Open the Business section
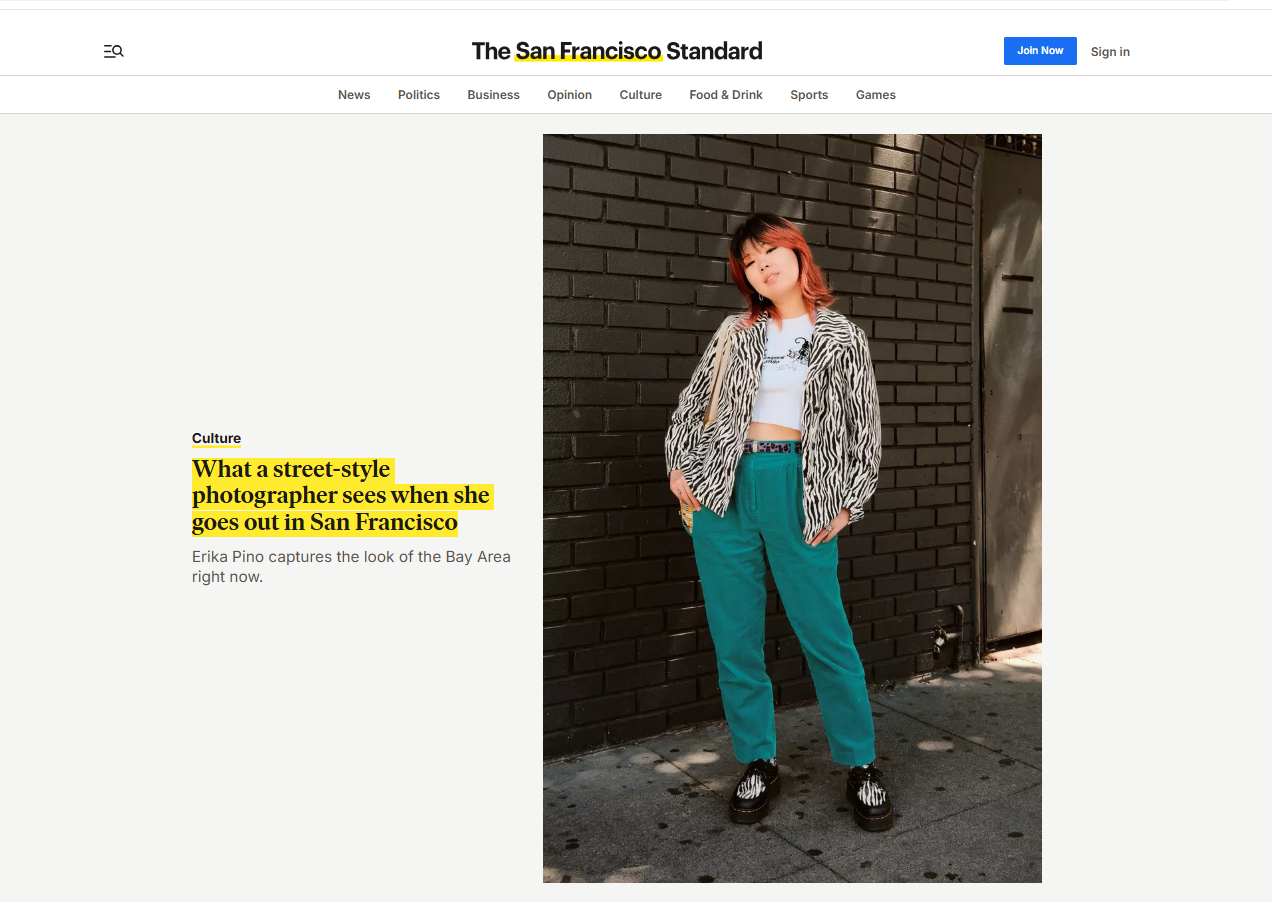1272x902 pixels. [x=493, y=94]
